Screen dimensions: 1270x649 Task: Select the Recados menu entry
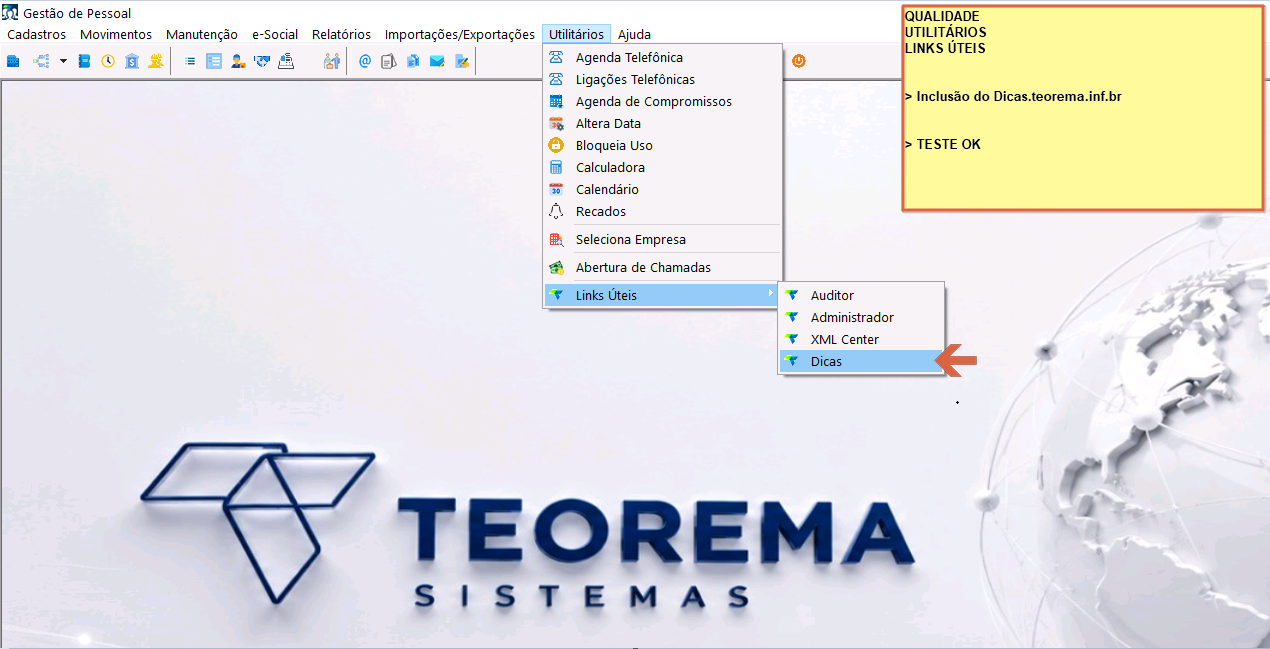click(x=662, y=211)
